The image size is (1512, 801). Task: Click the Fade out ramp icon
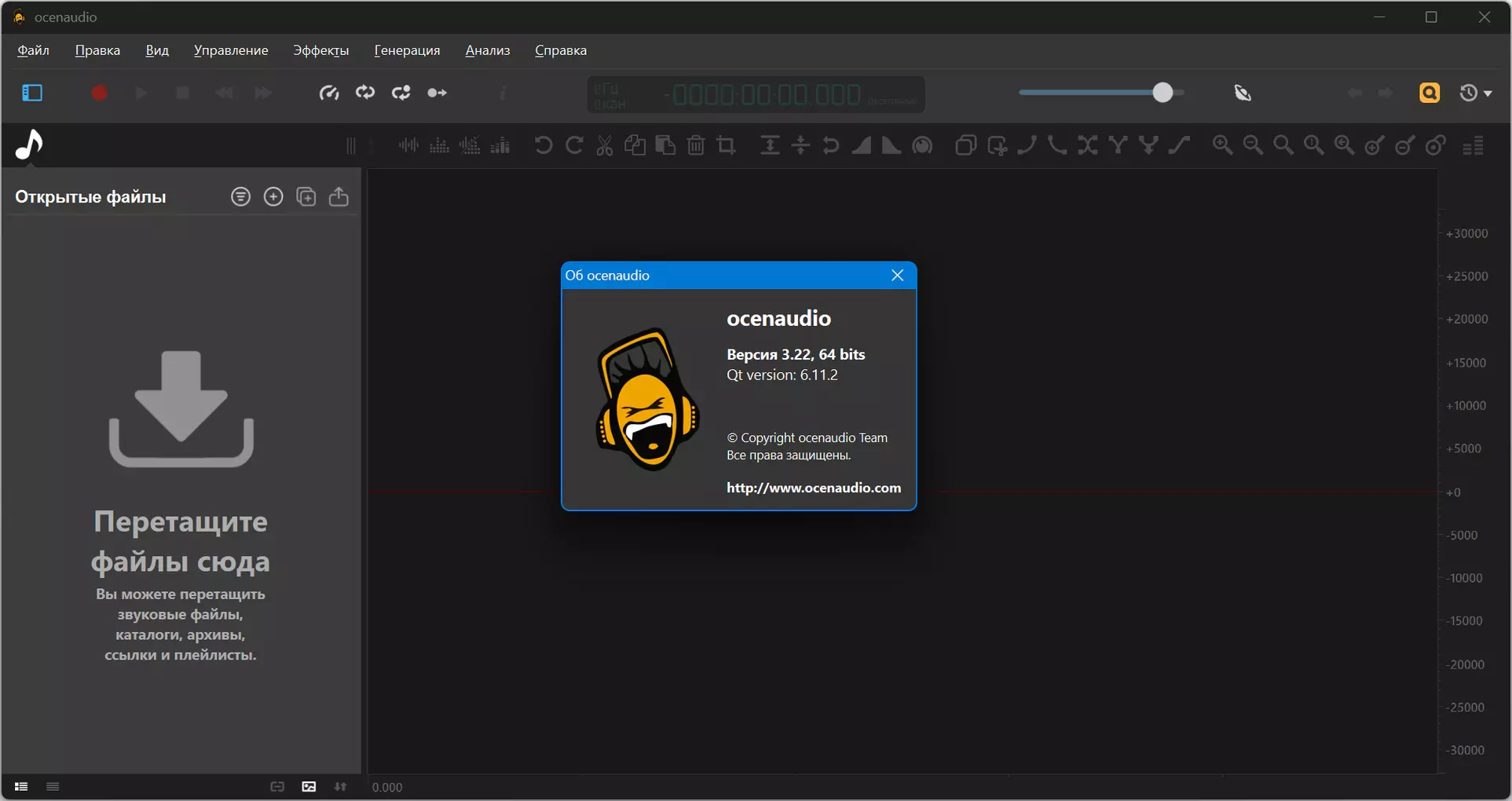pyautogui.click(x=891, y=145)
